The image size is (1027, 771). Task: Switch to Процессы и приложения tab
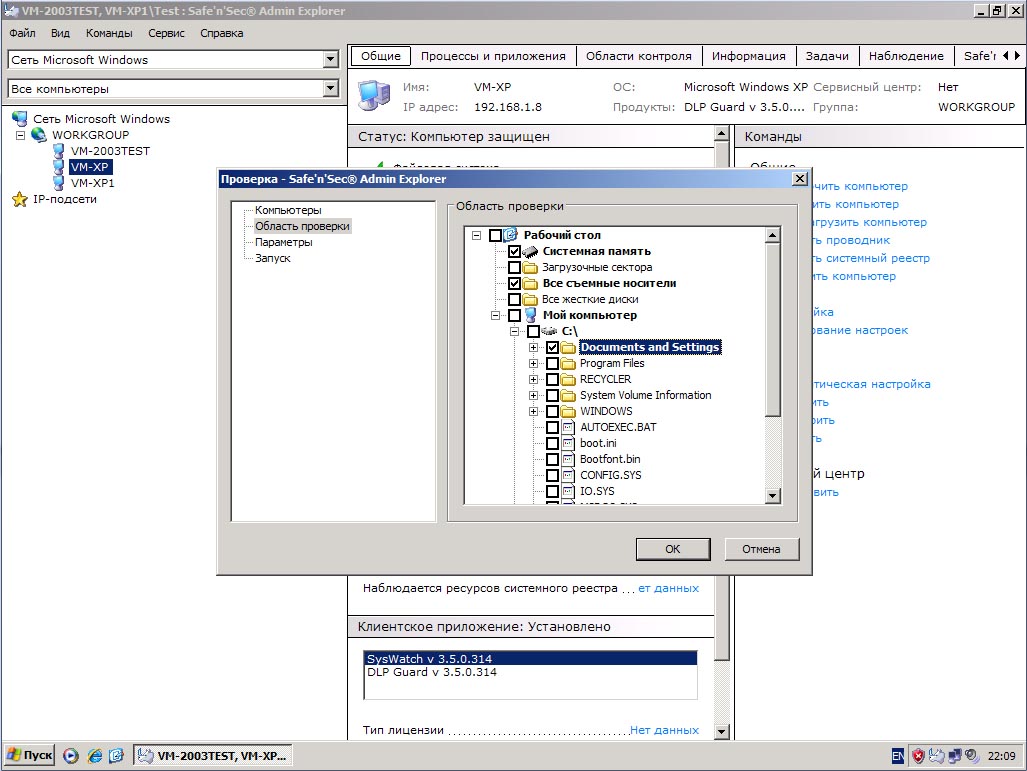pyautogui.click(x=493, y=56)
